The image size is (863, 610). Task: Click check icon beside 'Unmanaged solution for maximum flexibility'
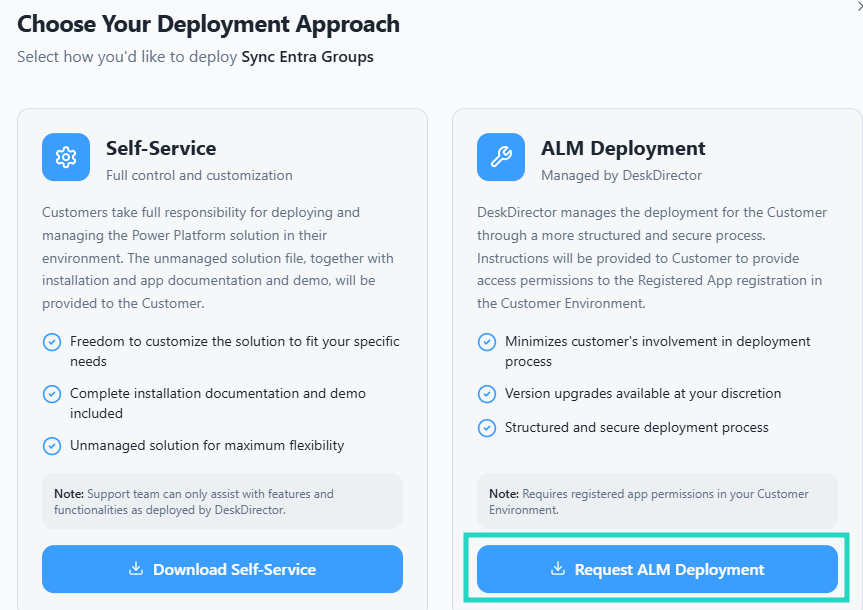click(x=52, y=445)
